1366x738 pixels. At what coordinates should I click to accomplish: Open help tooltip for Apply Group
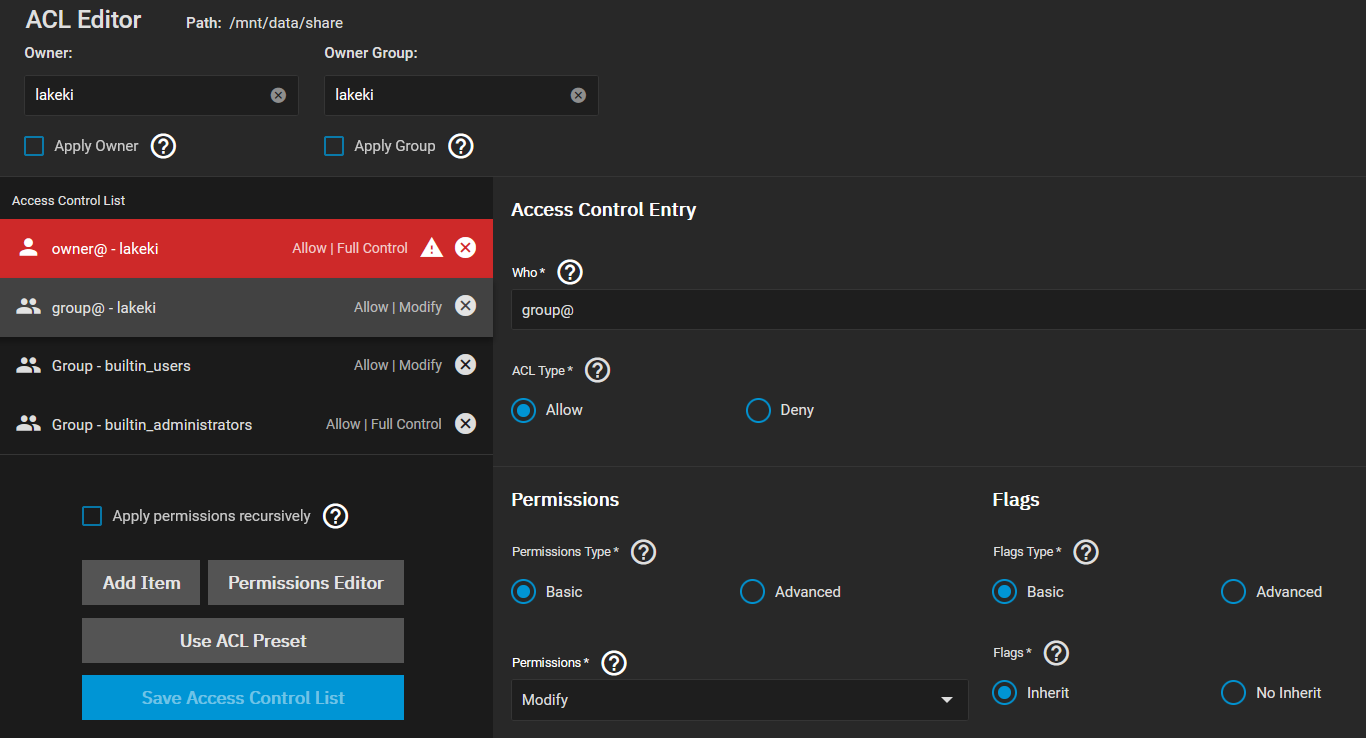click(460, 146)
